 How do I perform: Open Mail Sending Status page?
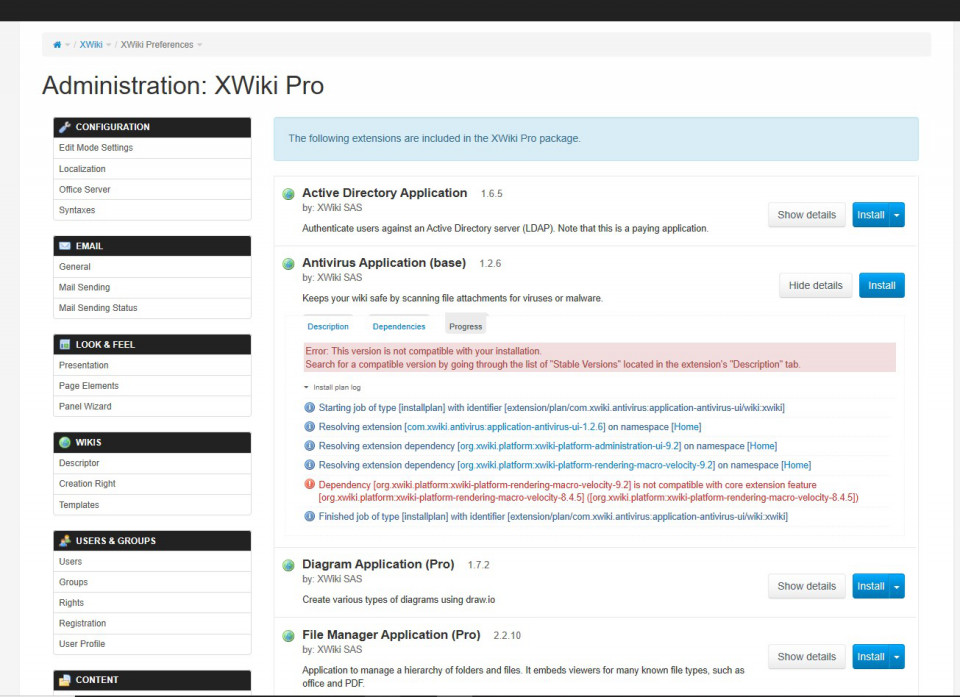pyautogui.click(x=152, y=308)
